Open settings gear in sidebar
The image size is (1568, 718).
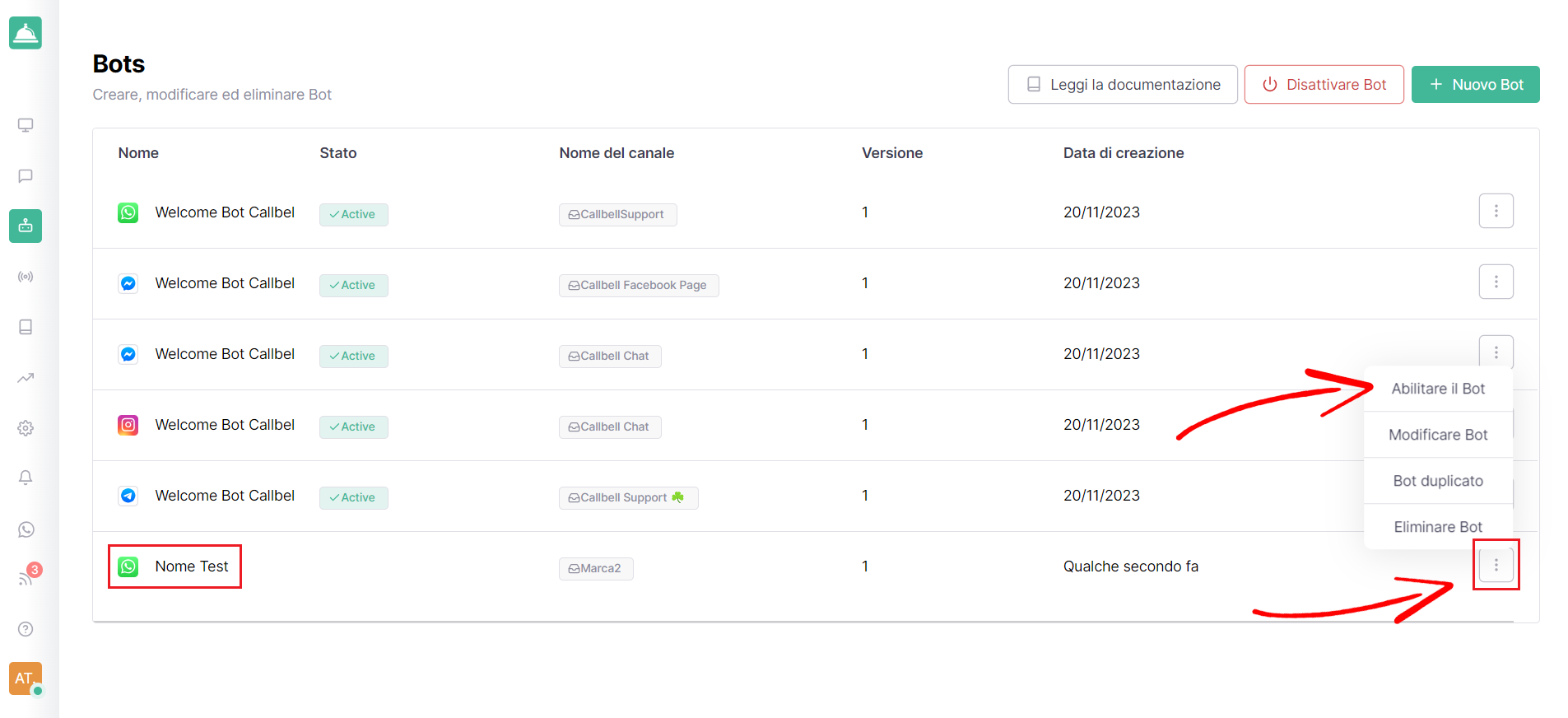pos(26,428)
